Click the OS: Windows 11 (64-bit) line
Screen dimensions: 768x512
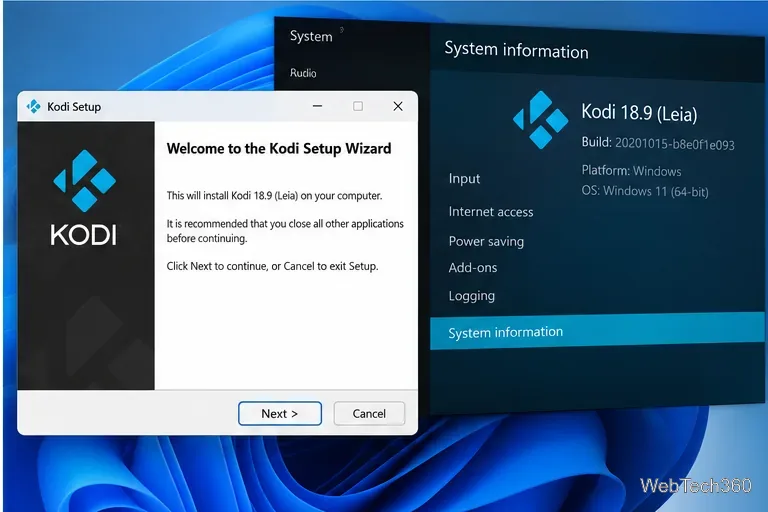[x=645, y=191]
